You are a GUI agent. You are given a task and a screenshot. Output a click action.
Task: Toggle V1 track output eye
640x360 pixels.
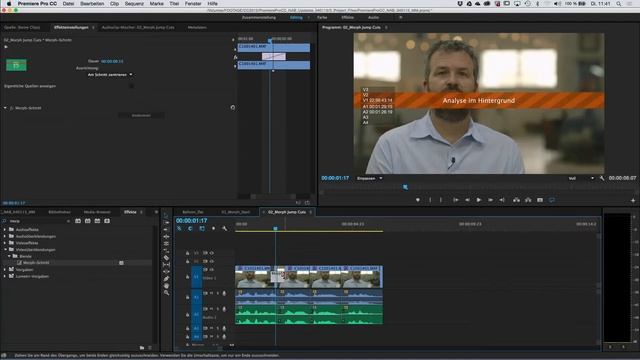click(212, 270)
